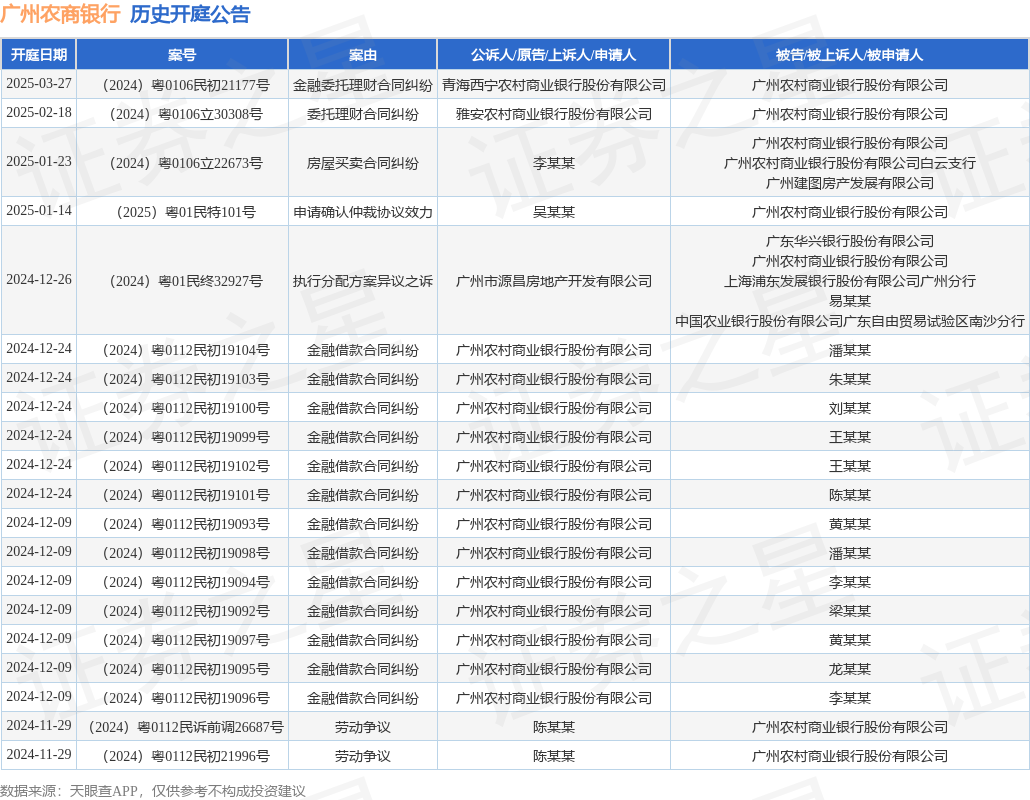Click plaintiff 吴某某
This screenshot has height=800, width=1030.
coord(554,211)
